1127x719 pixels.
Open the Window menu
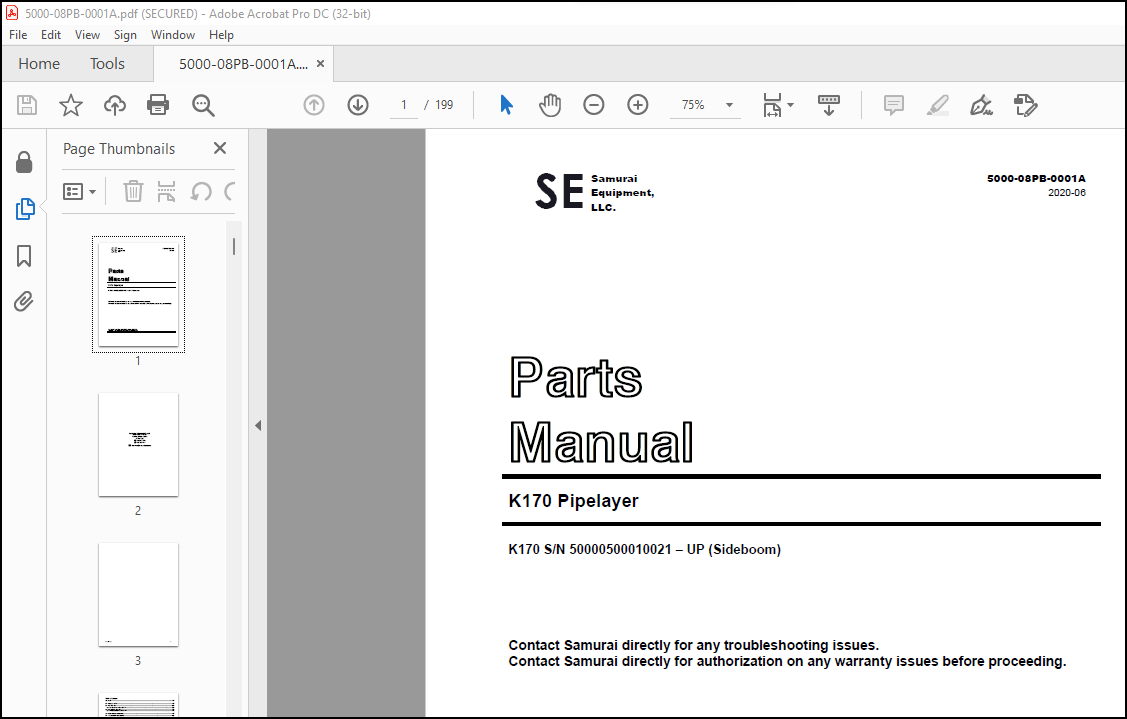point(172,35)
